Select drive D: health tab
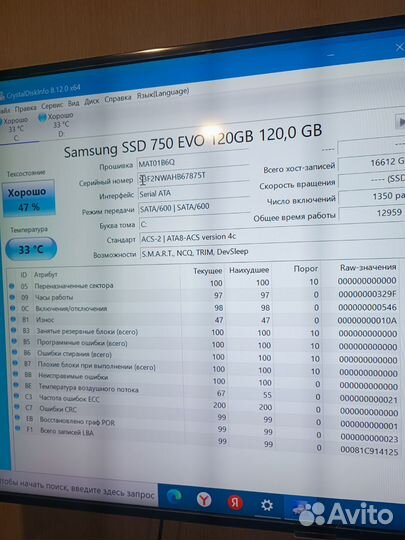Screen dimensions: 405x540 57,124
